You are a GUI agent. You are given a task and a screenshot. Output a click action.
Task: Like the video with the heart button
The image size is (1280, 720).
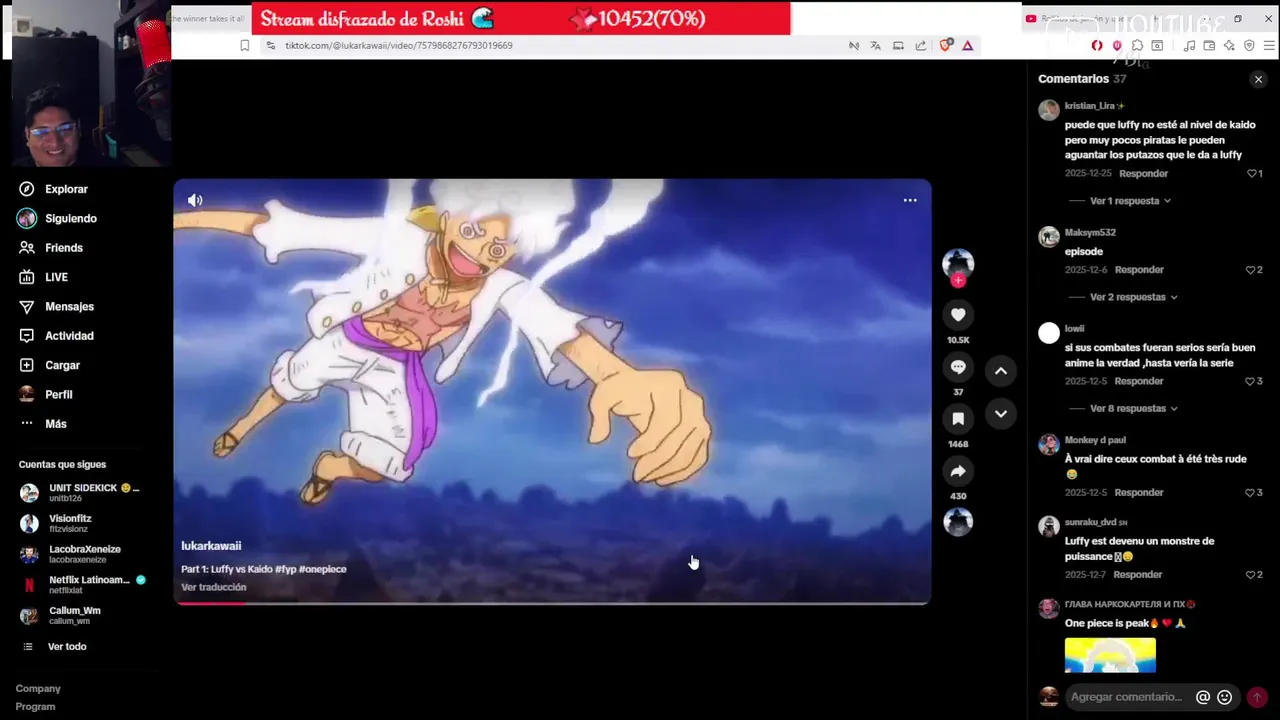(x=958, y=315)
